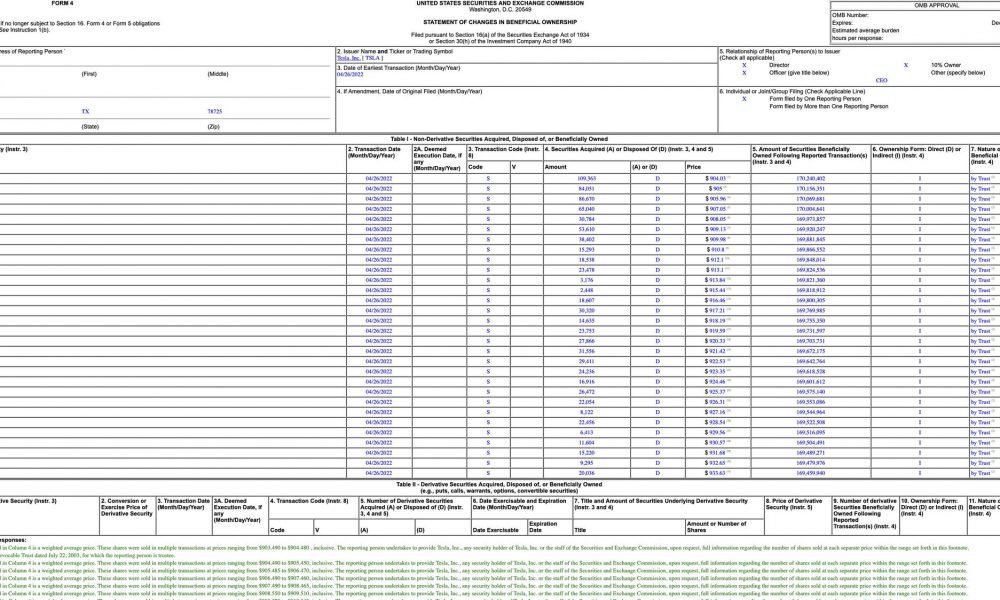This screenshot has height=600, width=1000.
Task: Click the amount 24,236
Action: [x=586, y=372]
